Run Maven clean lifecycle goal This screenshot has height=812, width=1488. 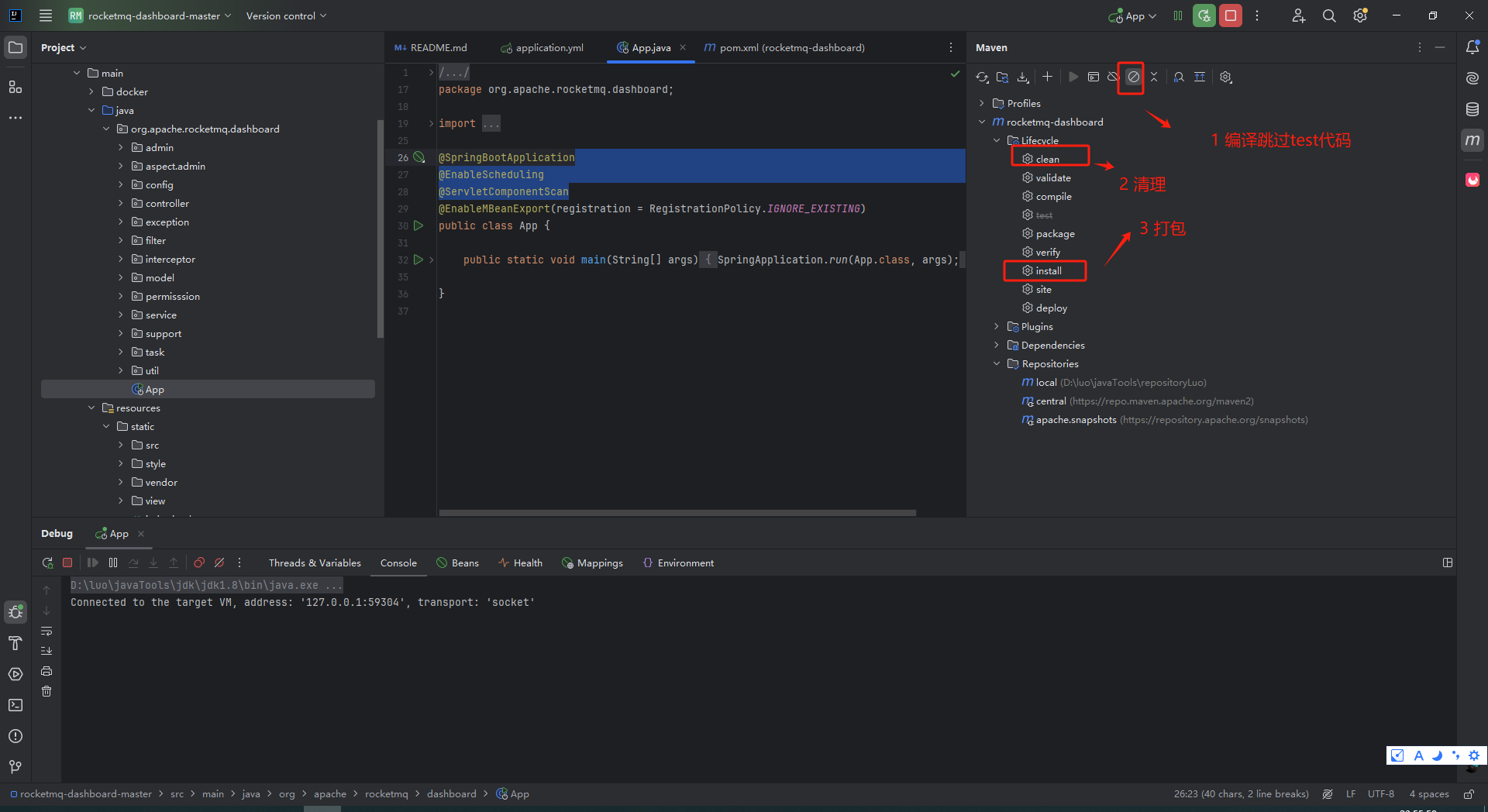[1047, 159]
